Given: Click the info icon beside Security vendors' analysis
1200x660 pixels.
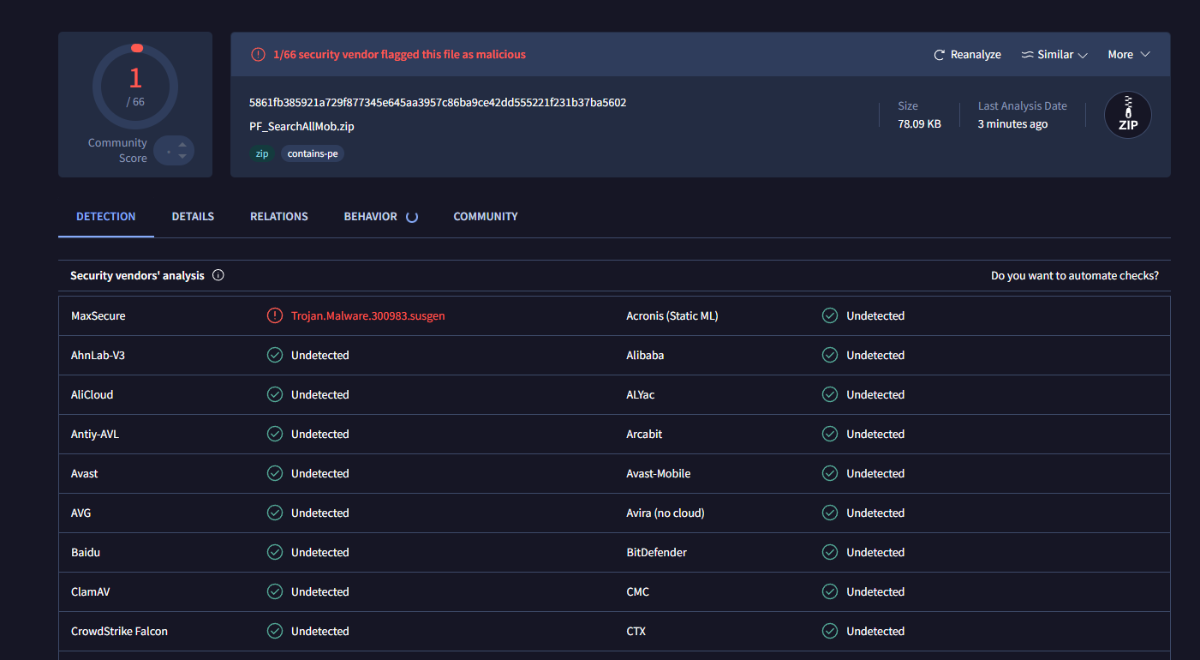Looking at the screenshot, I should tap(218, 276).
